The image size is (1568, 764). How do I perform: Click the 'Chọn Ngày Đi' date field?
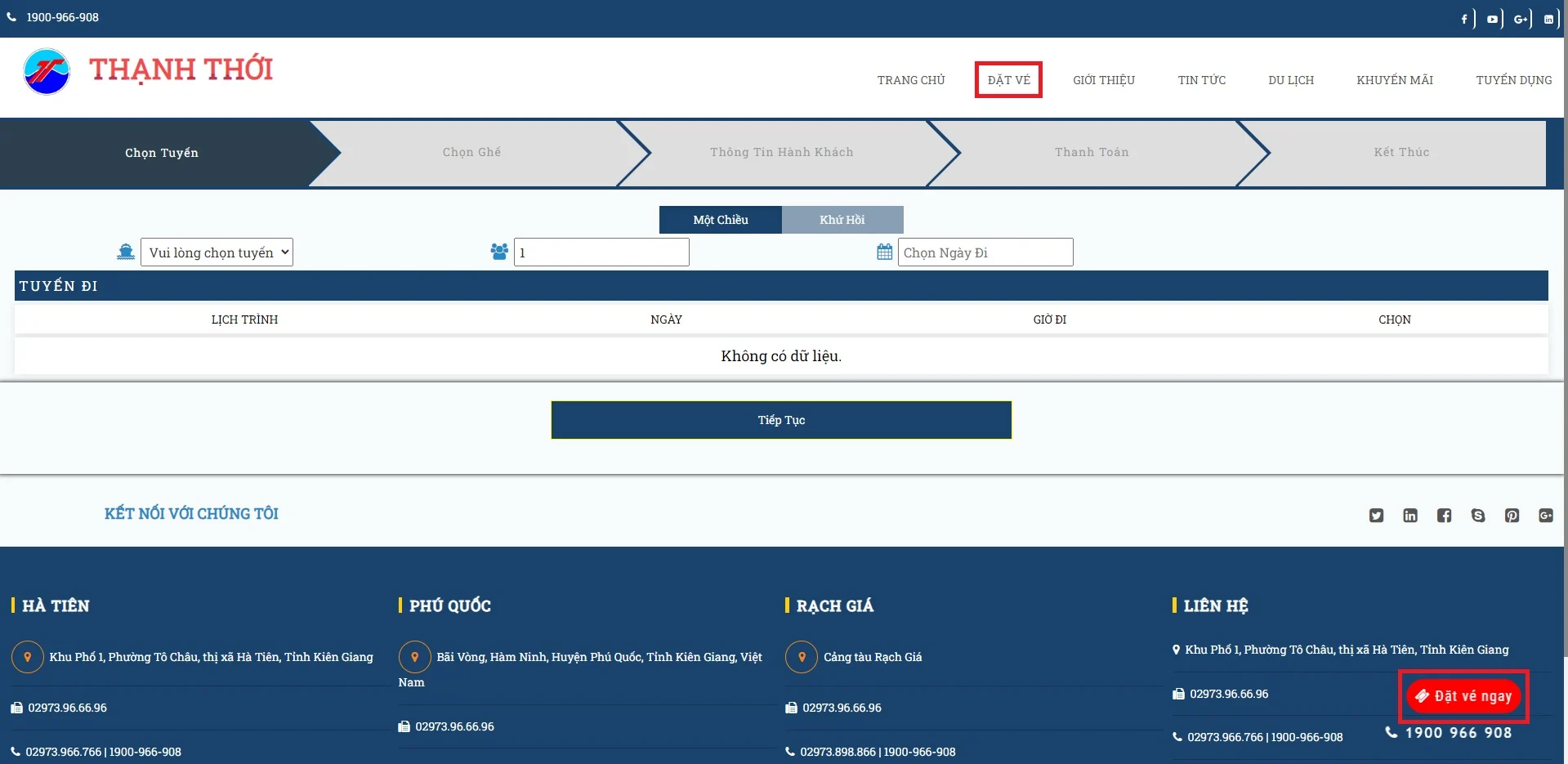(985, 252)
